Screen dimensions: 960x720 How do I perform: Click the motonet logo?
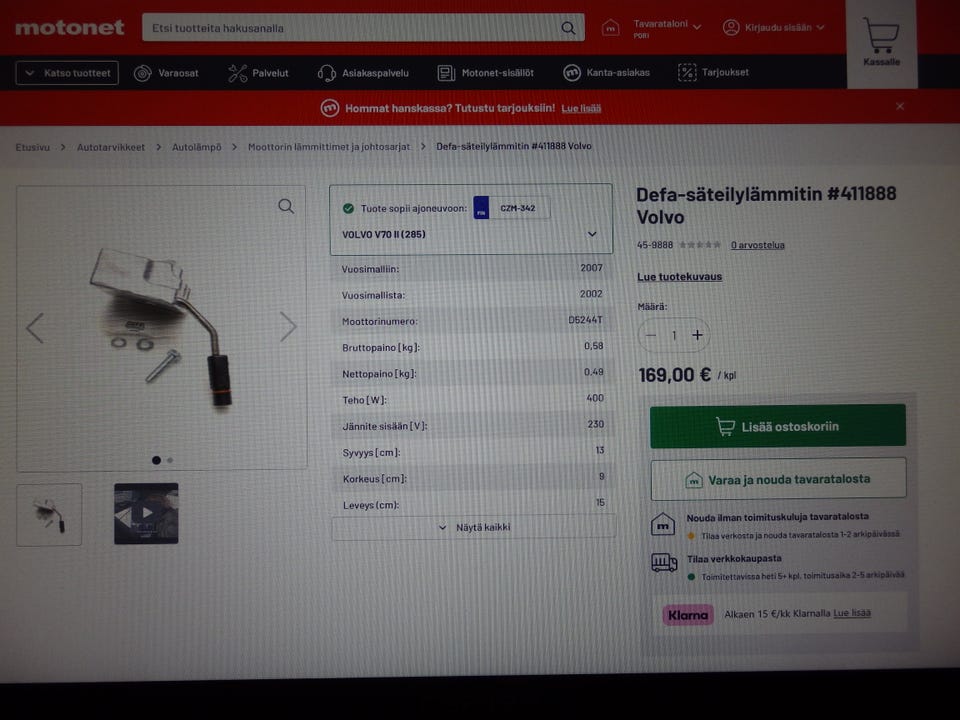(x=70, y=28)
